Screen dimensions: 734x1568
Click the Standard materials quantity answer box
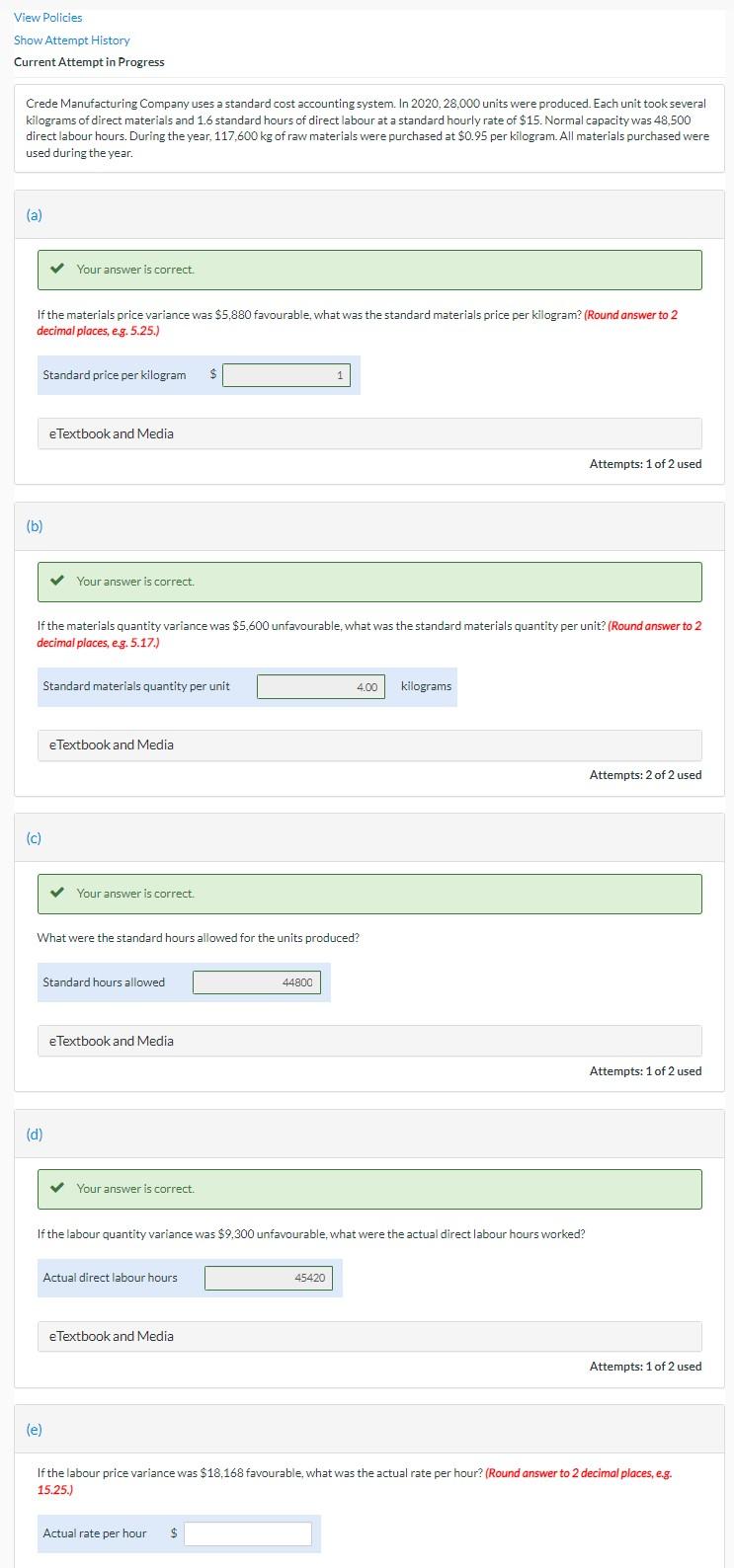click(320, 686)
